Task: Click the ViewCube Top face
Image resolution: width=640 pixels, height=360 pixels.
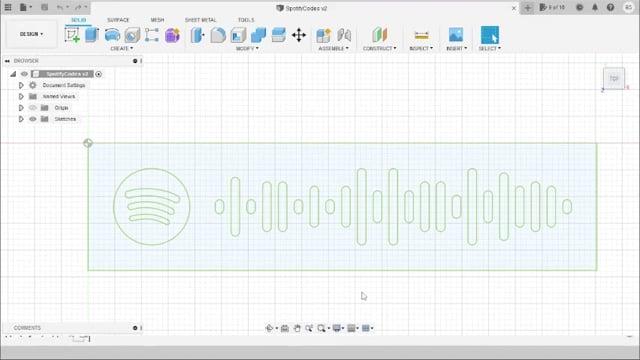Action: click(614, 78)
